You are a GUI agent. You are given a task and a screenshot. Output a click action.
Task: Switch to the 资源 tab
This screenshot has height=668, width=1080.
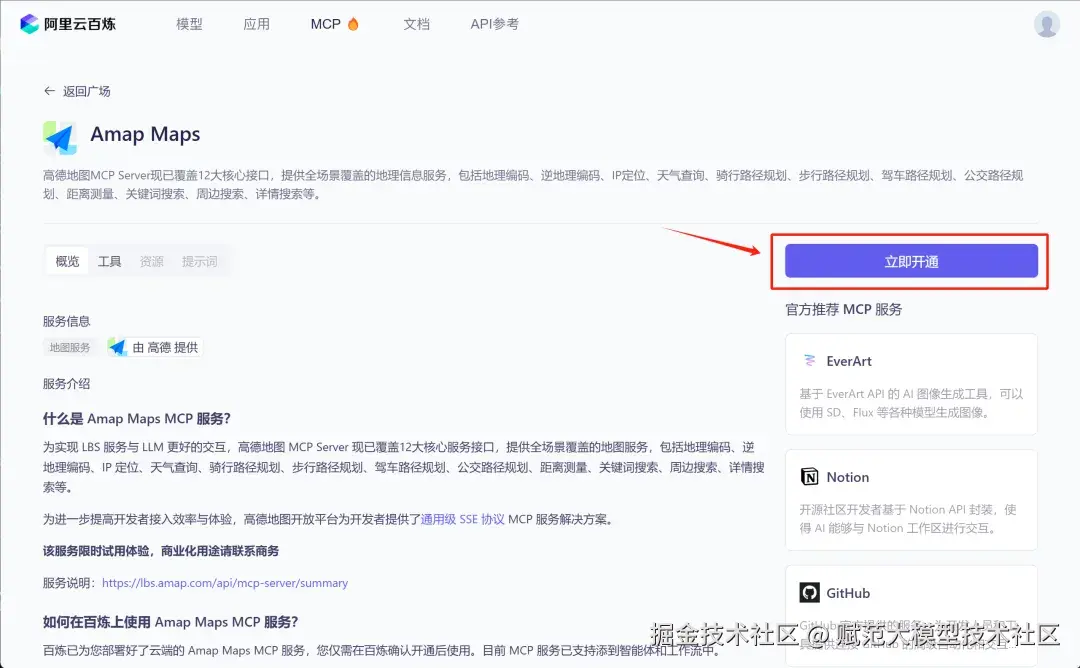coord(151,261)
